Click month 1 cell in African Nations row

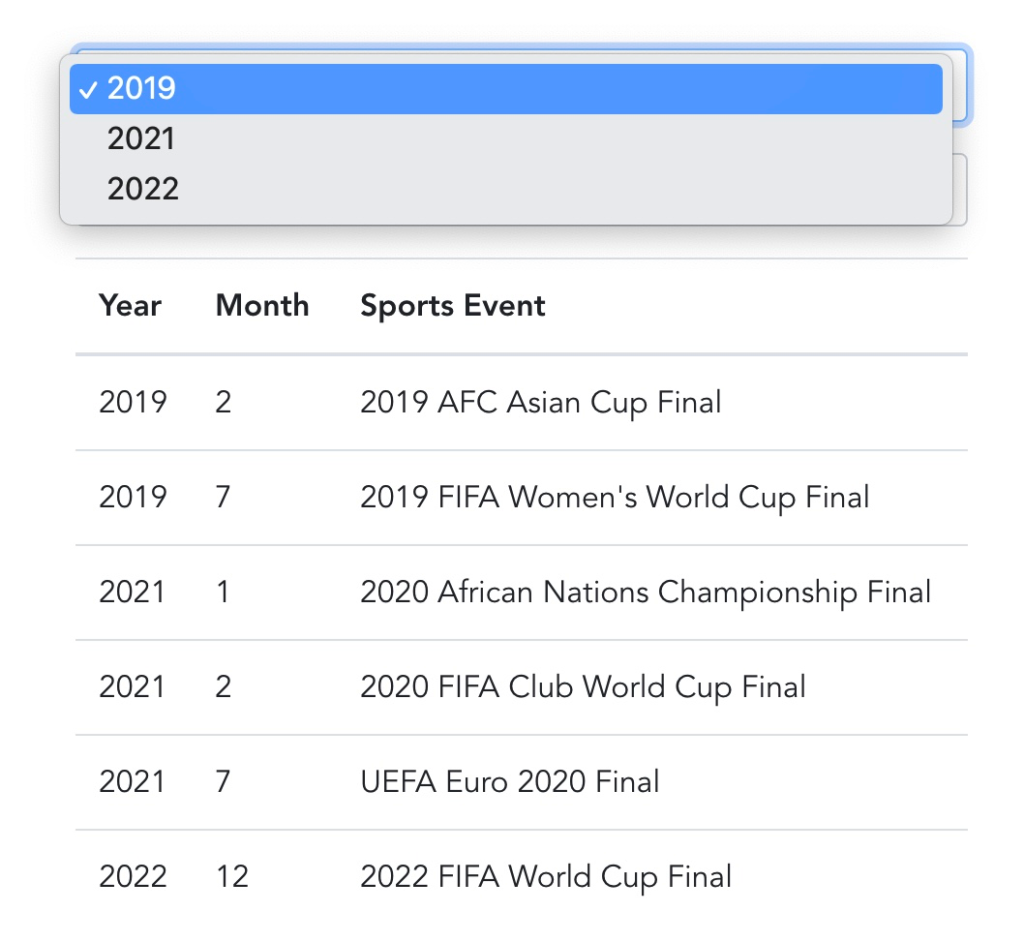click(x=223, y=592)
